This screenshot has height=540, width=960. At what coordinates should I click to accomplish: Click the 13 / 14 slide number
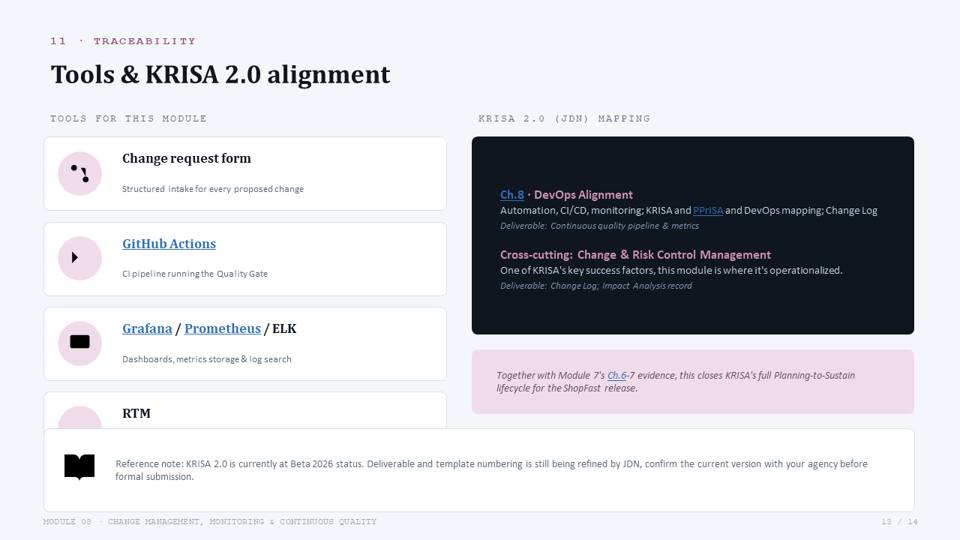point(899,522)
